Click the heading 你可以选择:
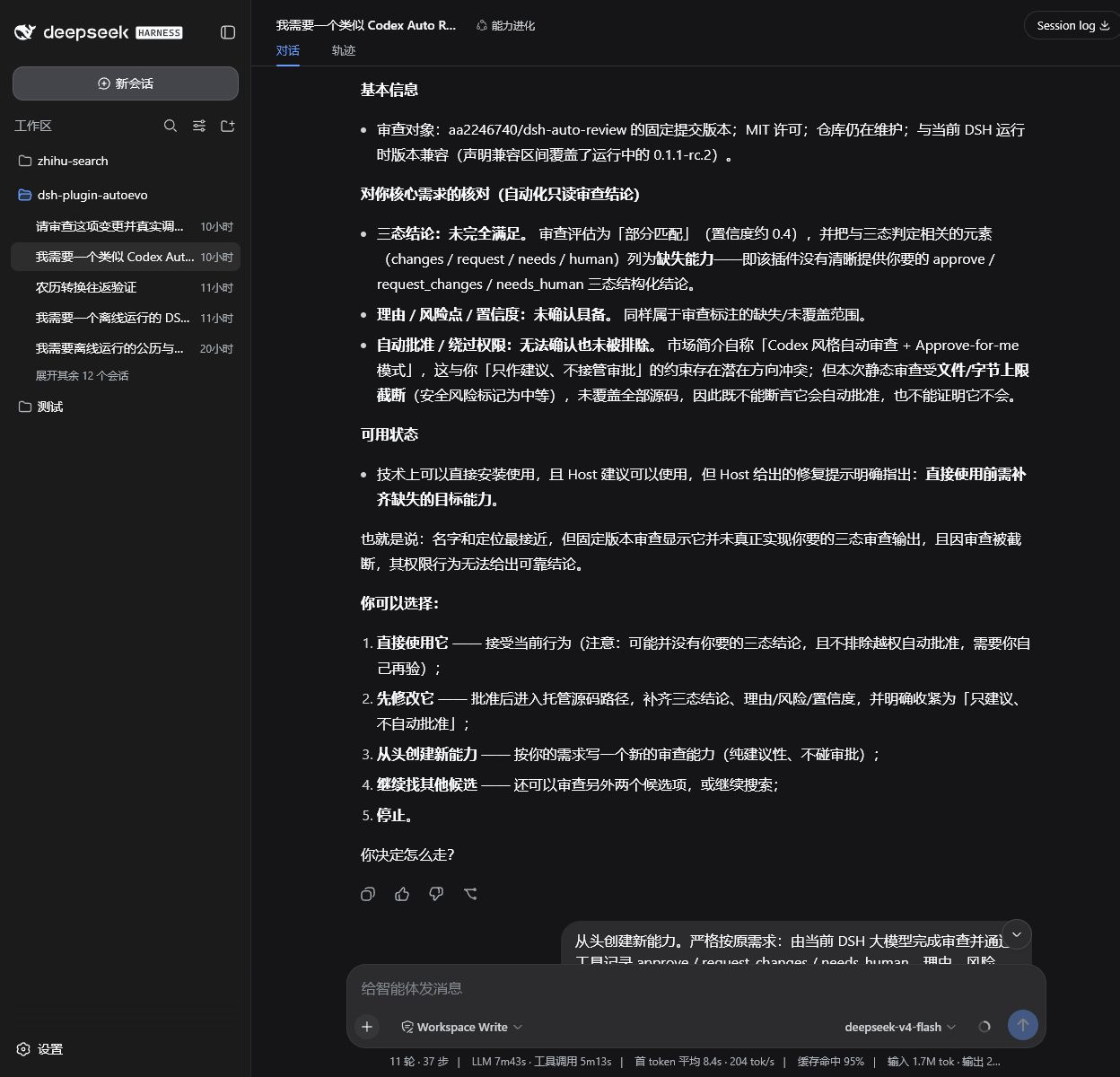1120x1077 pixels. 399,603
